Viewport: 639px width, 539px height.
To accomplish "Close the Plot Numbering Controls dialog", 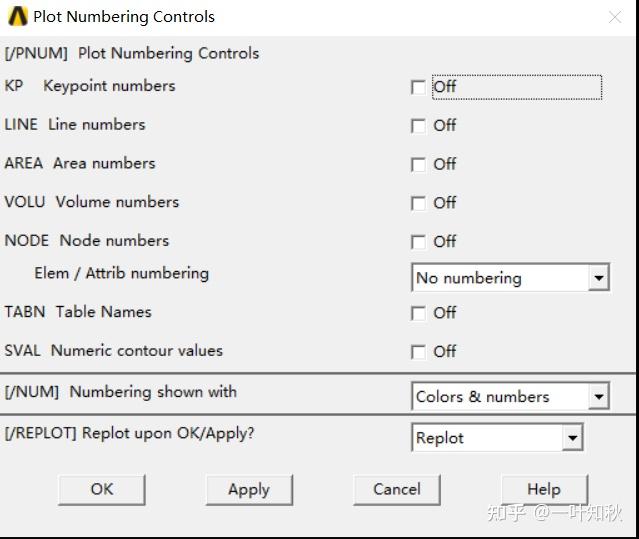I will coord(614,17).
